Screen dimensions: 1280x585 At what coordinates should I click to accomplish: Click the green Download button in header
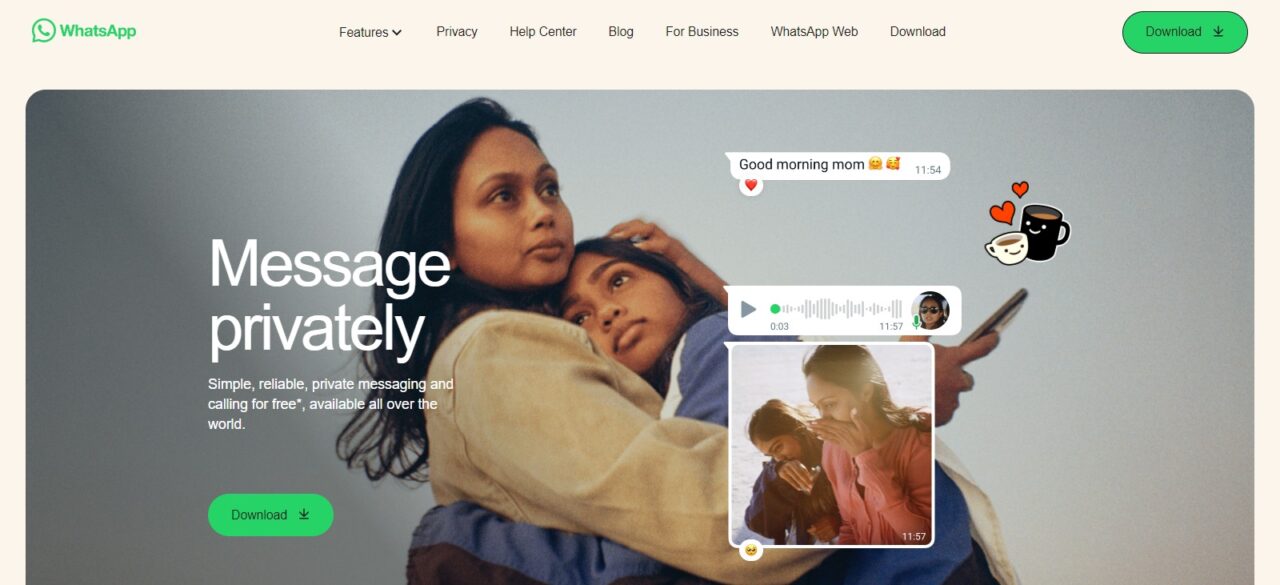[1185, 32]
